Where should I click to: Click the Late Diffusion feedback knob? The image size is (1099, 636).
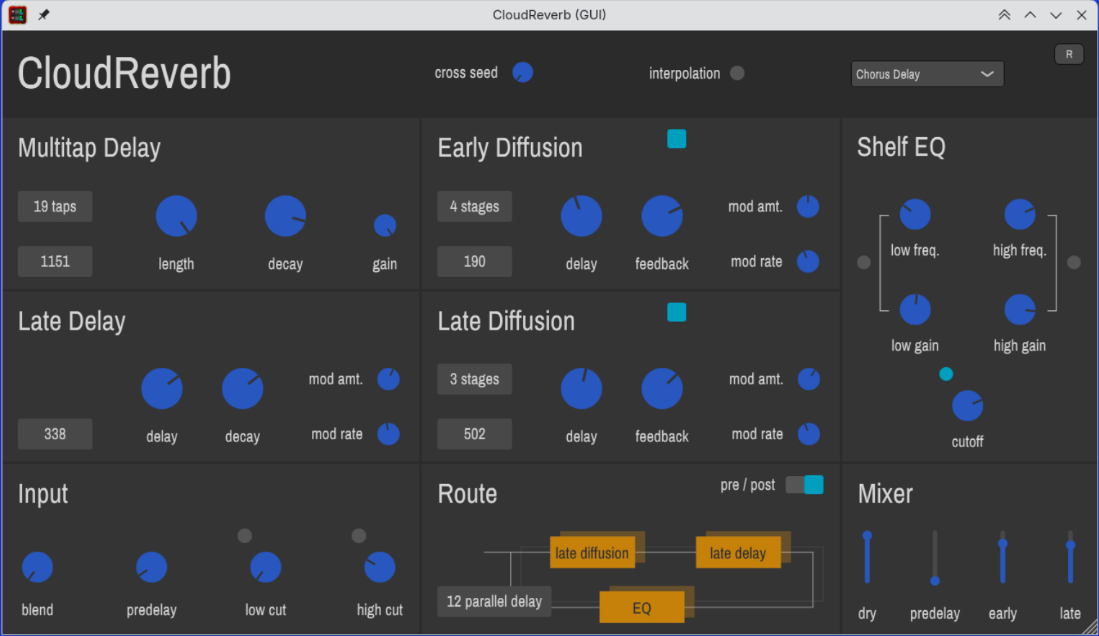[662, 388]
